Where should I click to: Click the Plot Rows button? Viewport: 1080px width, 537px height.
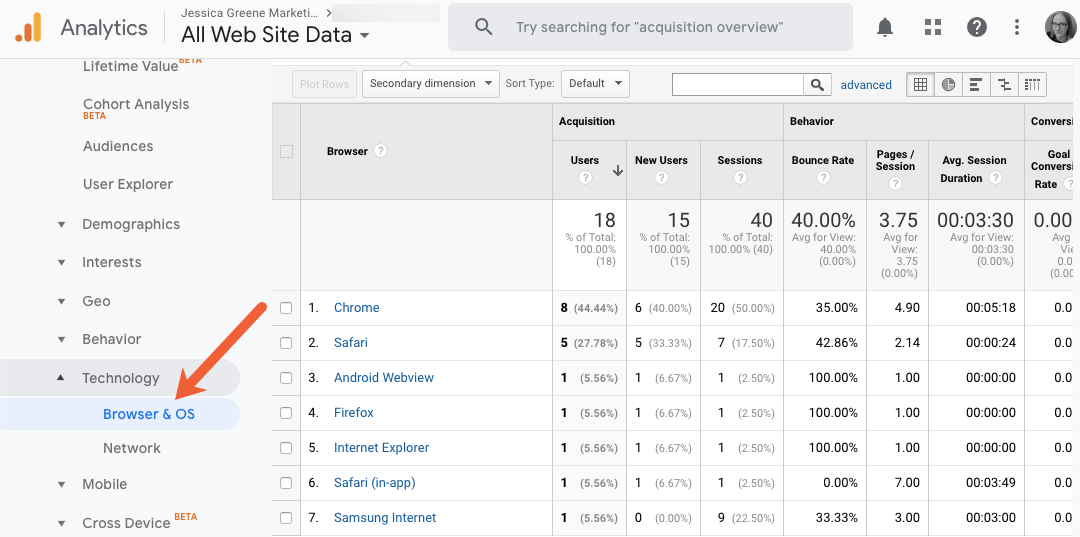click(x=324, y=84)
